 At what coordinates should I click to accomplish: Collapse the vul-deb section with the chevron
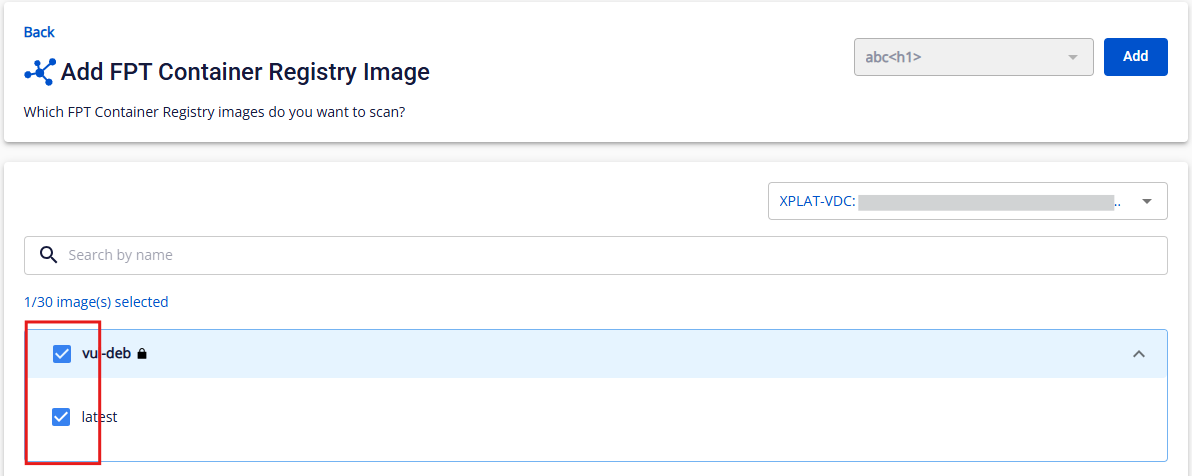[1138, 354]
